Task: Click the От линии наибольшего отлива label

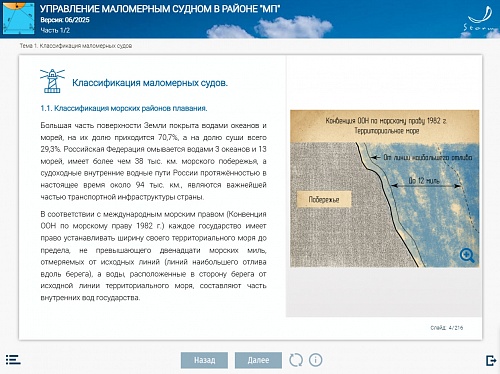Action: click(428, 157)
